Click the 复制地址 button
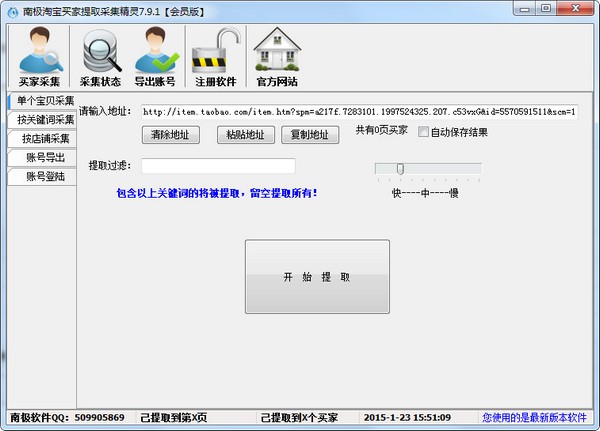This screenshot has height=431, width=600. point(310,134)
